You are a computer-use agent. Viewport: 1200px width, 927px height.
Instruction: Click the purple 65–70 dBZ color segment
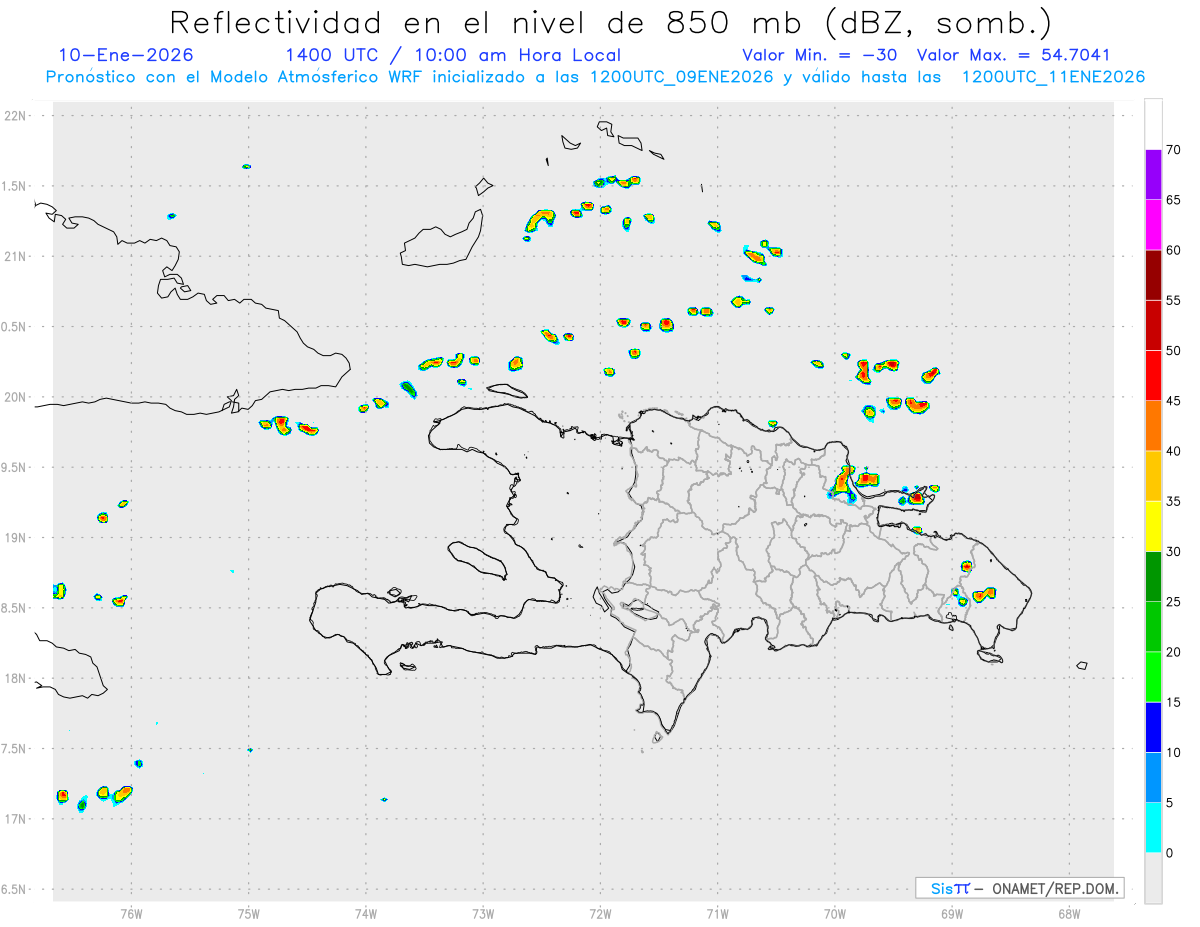point(1153,175)
